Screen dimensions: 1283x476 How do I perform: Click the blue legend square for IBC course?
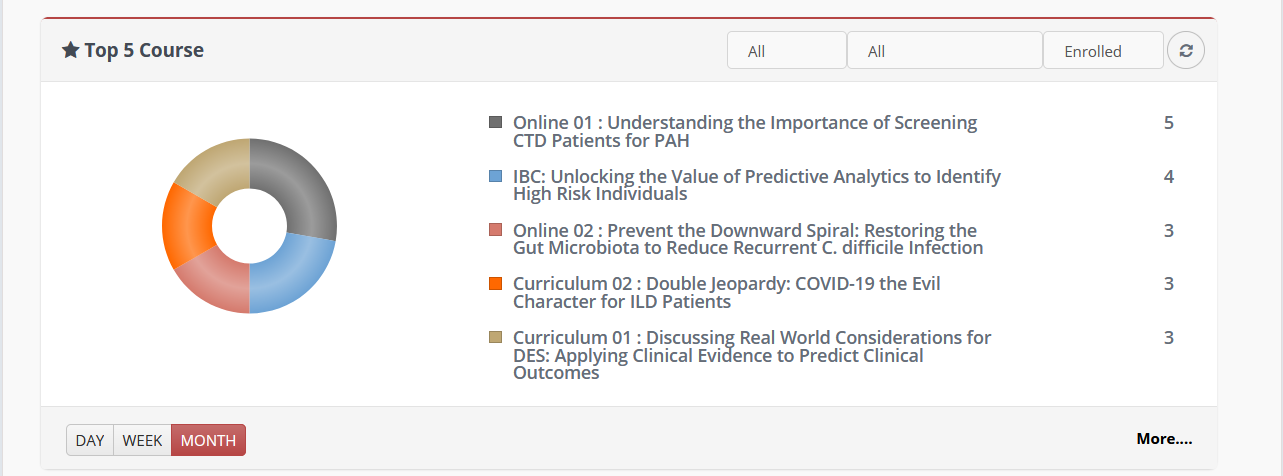tap(495, 176)
